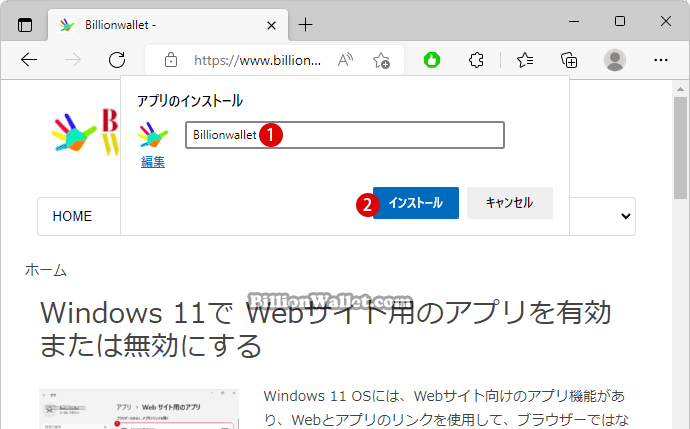Select the Billionwallet browser tab
Screen dimensions: 690x429
point(168,25)
